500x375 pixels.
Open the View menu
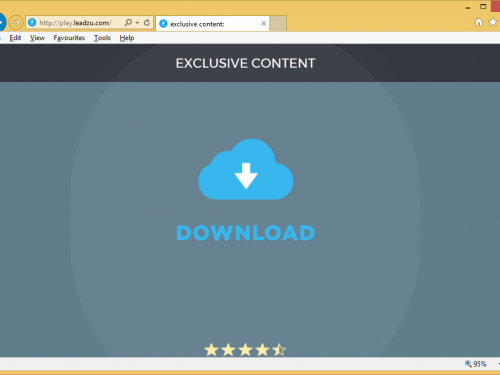[x=37, y=38]
